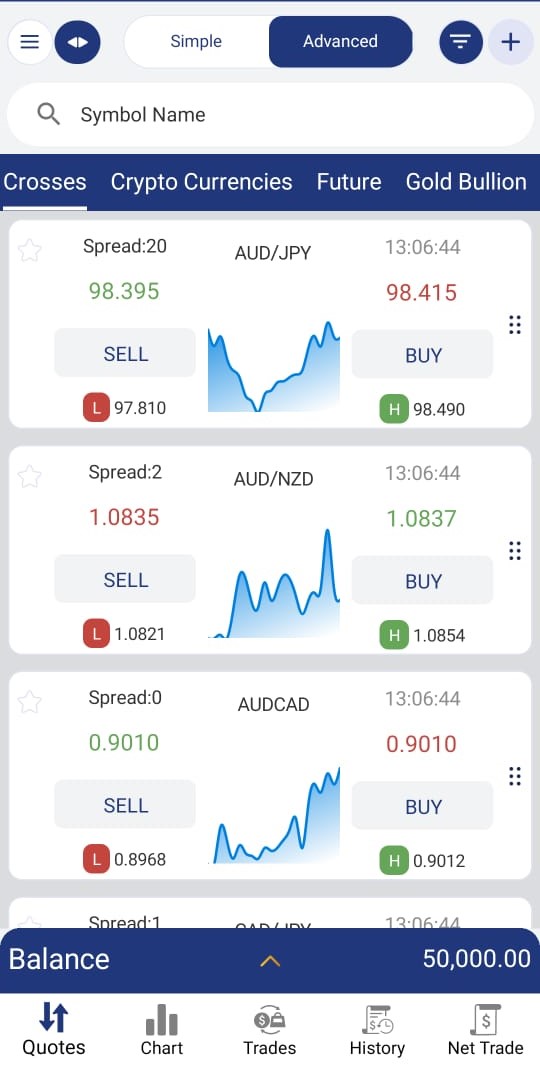Add a symbol with the plus icon
Image resolution: width=540 pixels, height=1065 pixels.
[511, 42]
